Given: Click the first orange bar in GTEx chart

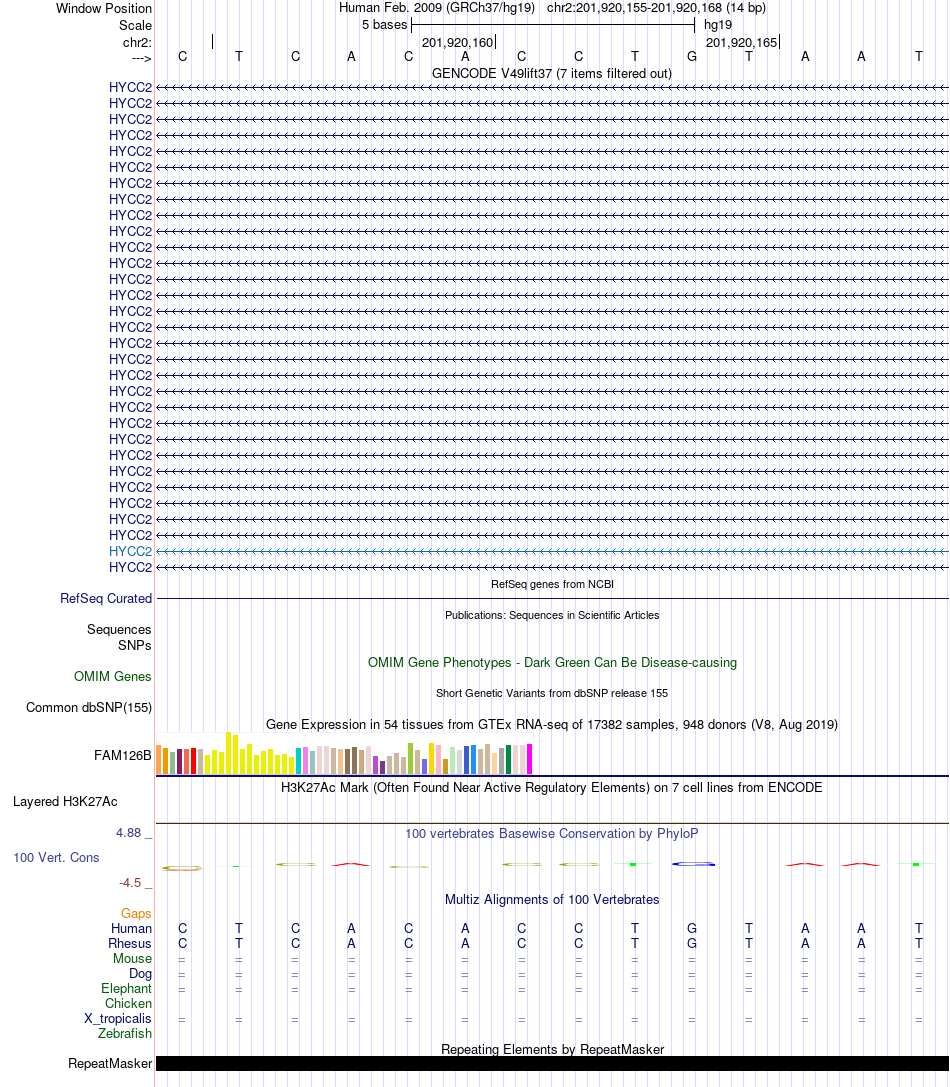Looking at the screenshot, I should (x=159, y=760).
